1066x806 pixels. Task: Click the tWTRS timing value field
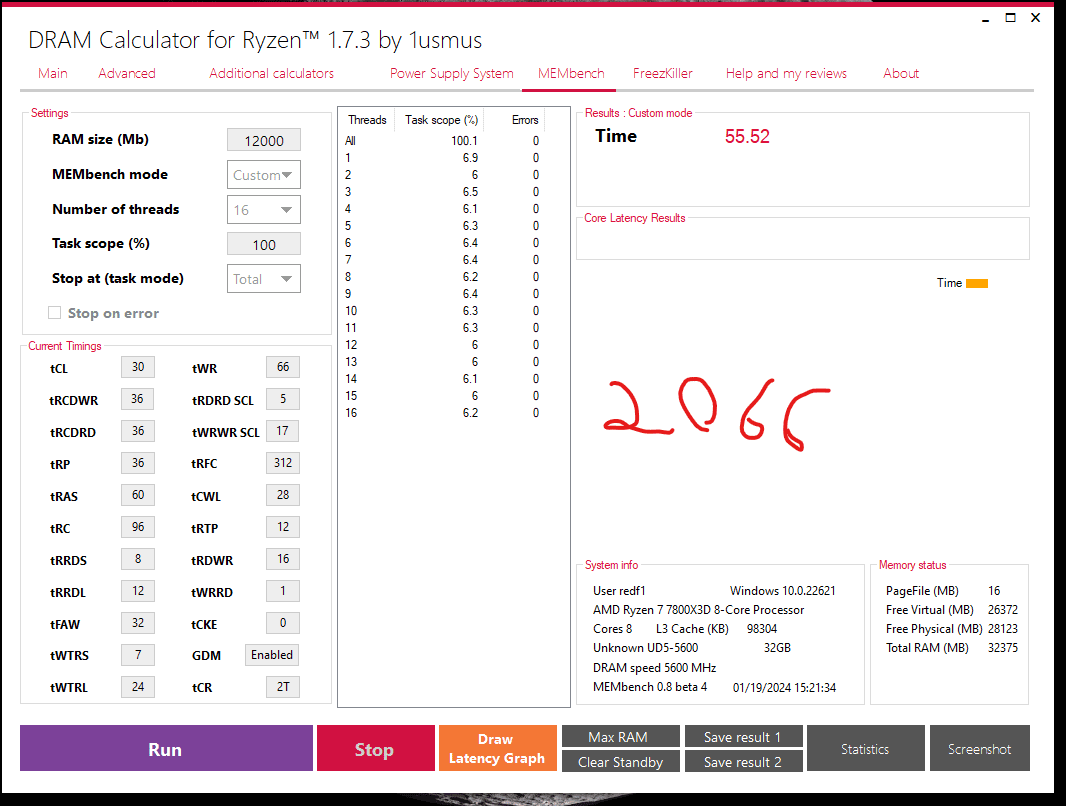[138, 654]
